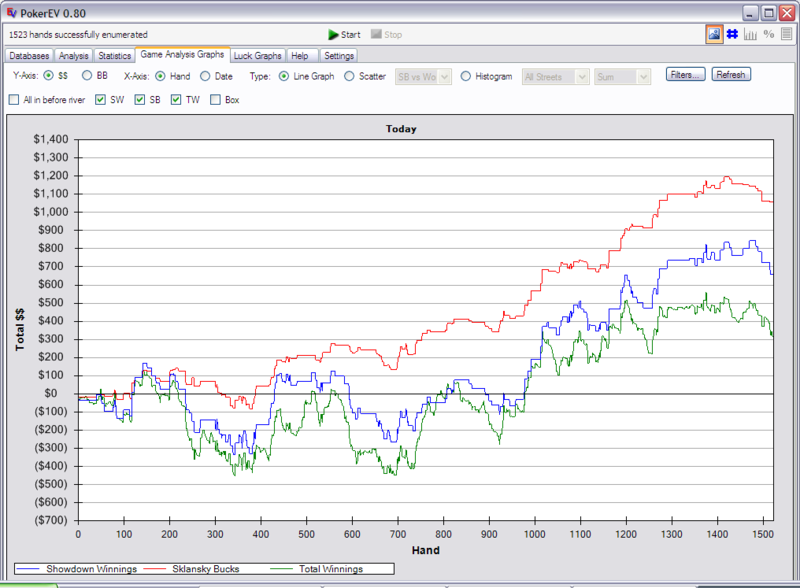Click the green Total Winnings legend entry
The image size is (800, 588).
316,569
